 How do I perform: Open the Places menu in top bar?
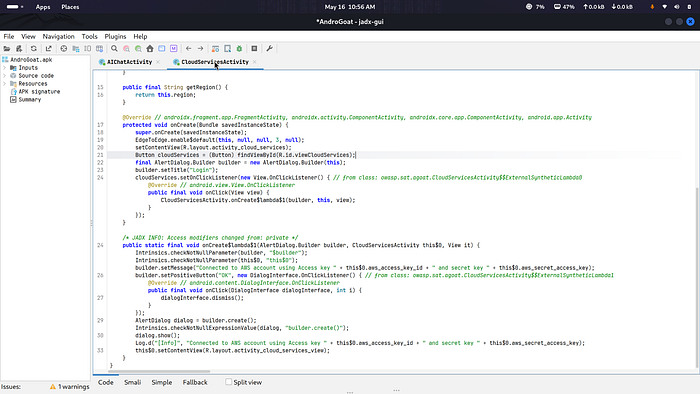[x=70, y=7]
